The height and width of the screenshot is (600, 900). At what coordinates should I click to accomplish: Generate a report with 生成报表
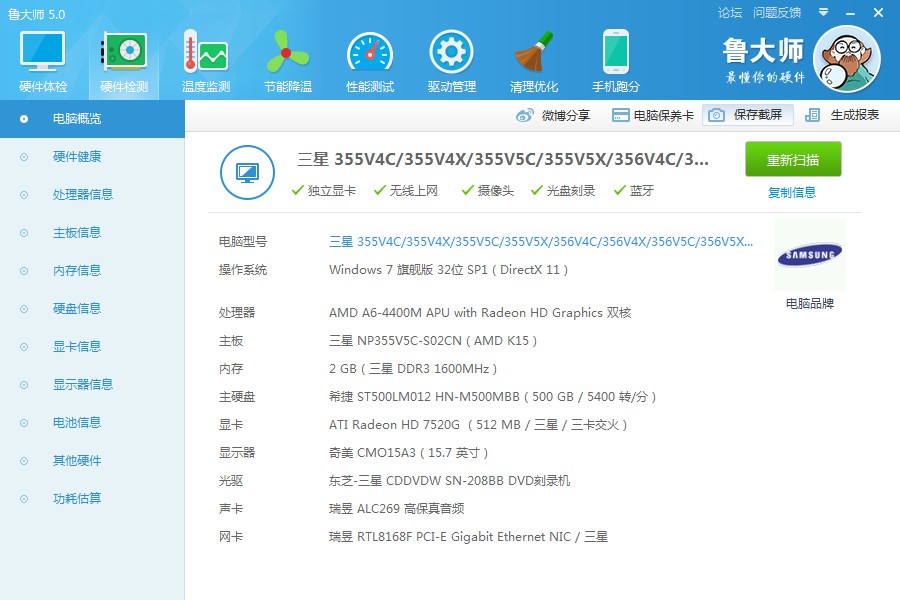tap(842, 115)
